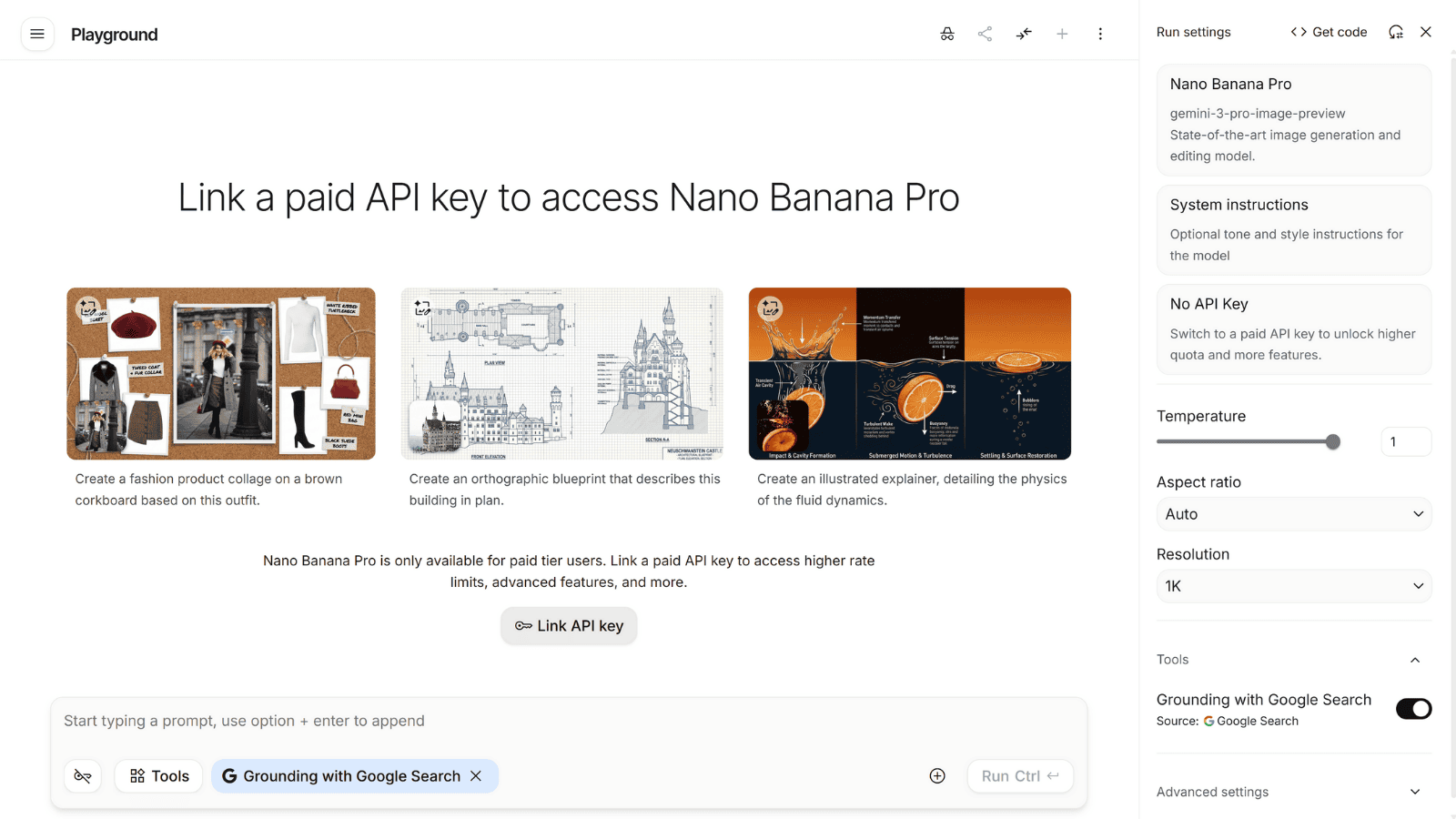1456x819 pixels.
Task: Remove the Grounding with Google Search chip
Action: coord(476,776)
